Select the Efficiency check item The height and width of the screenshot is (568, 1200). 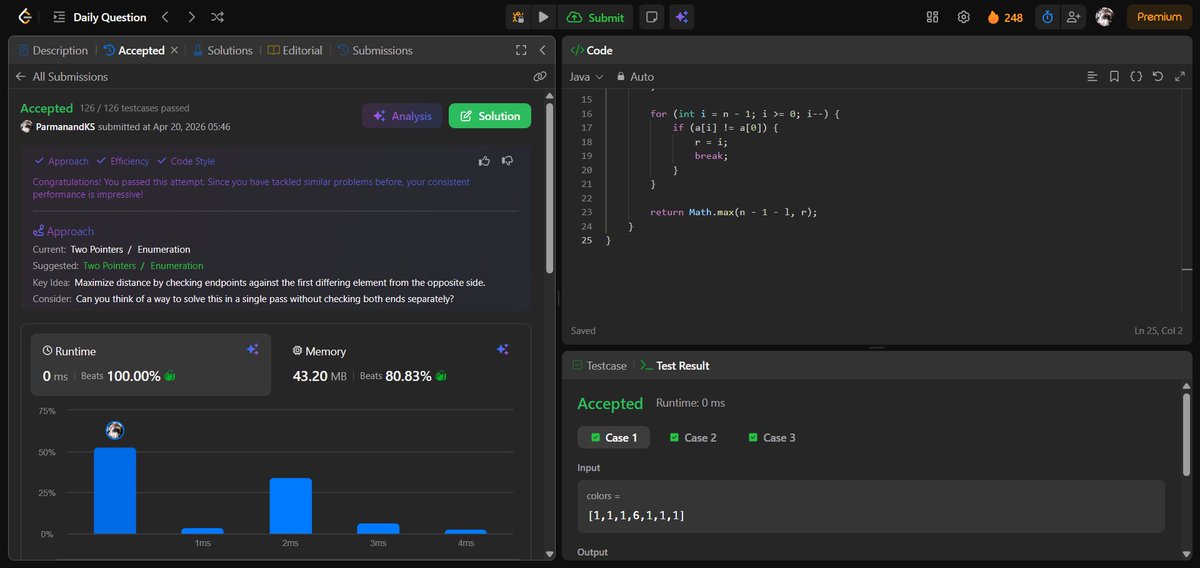[123, 161]
